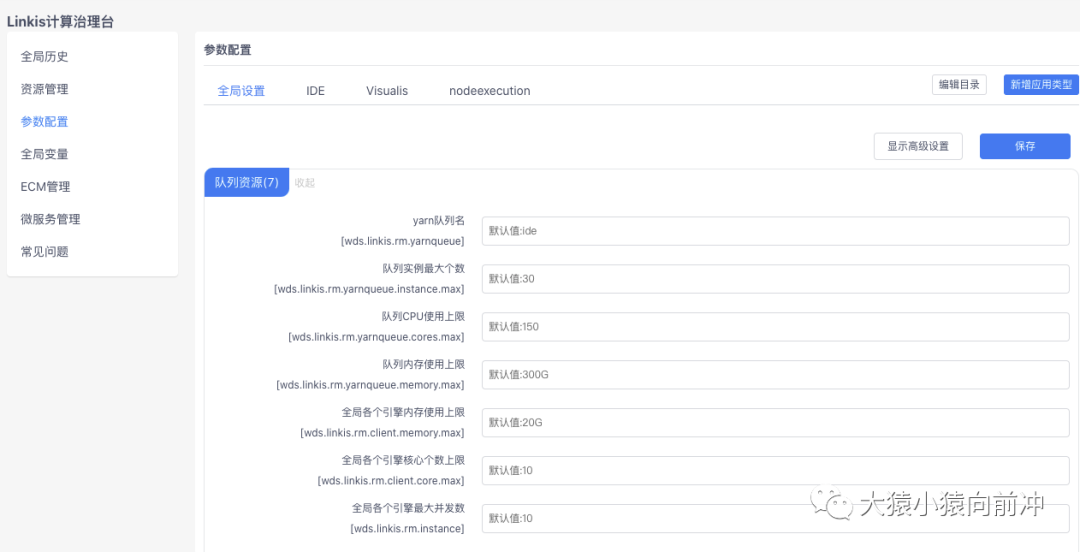Click 显示高级设置 button

[x=918, y=146]
